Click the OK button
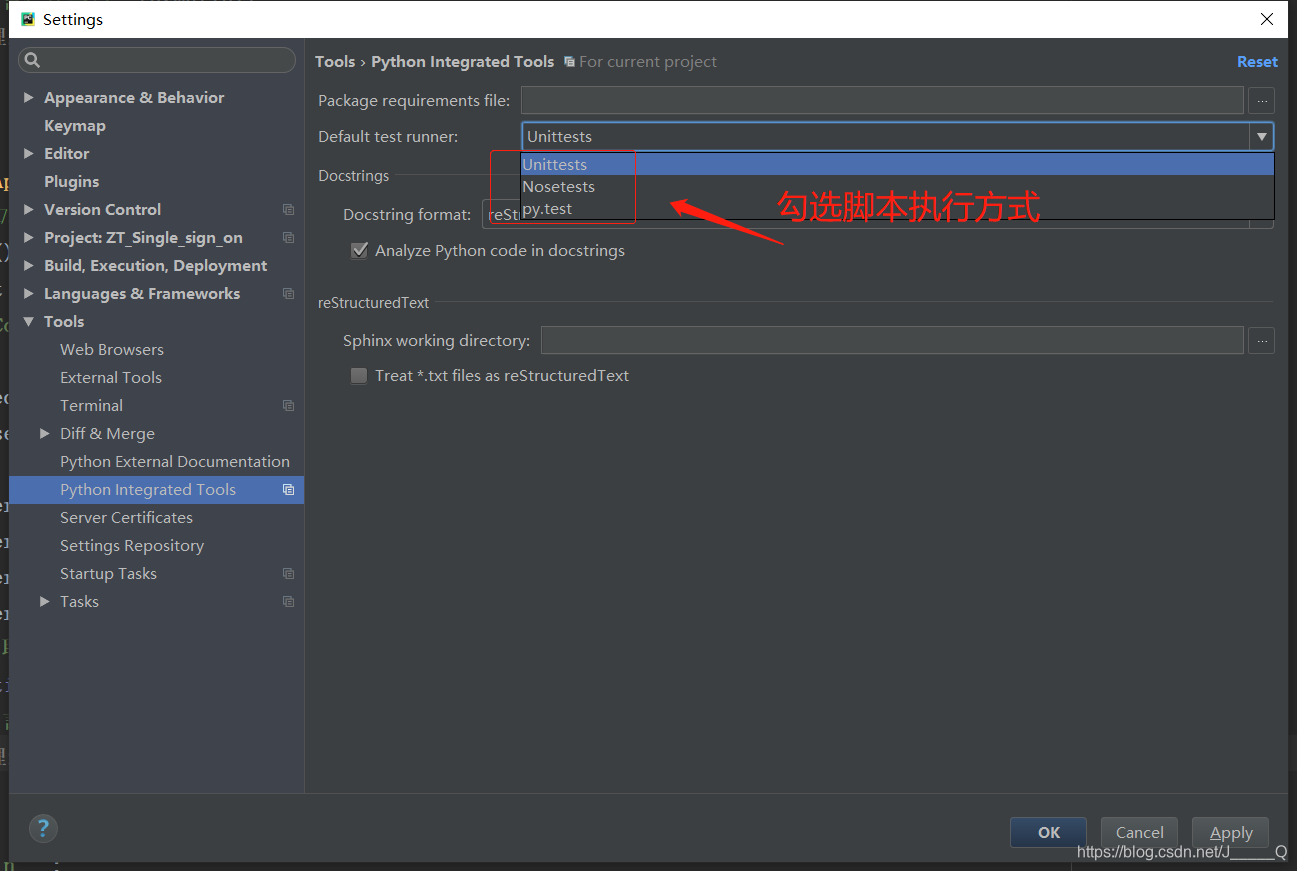 click(1049, 832)
